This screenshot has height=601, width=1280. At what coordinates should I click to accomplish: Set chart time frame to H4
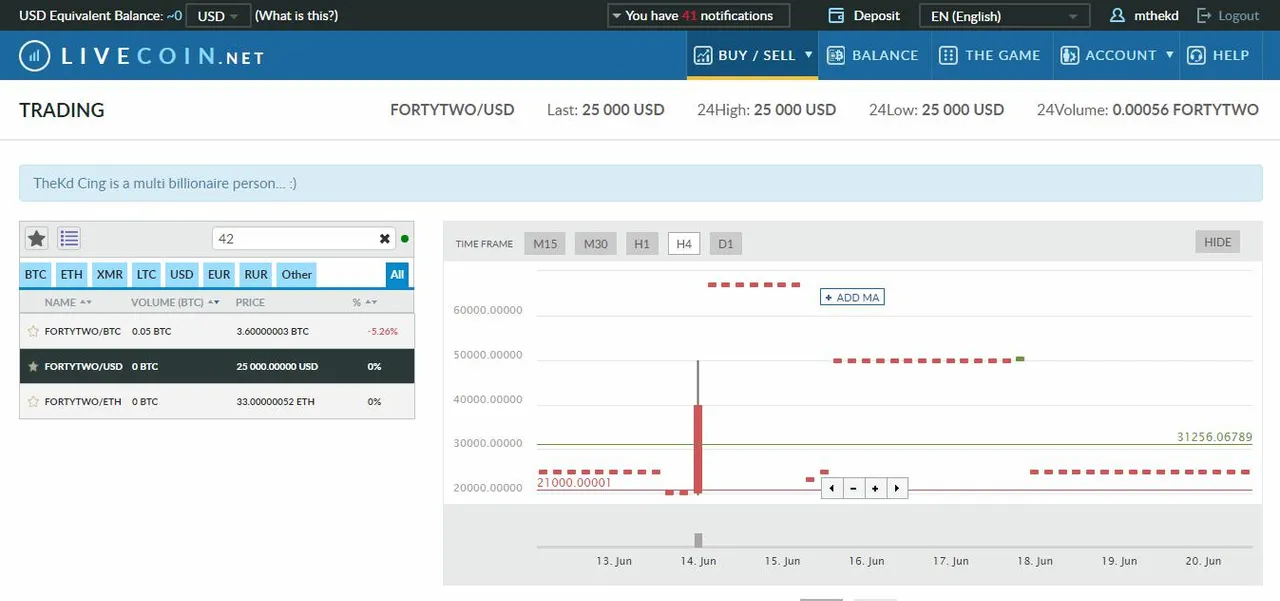[x=684, y=244]
